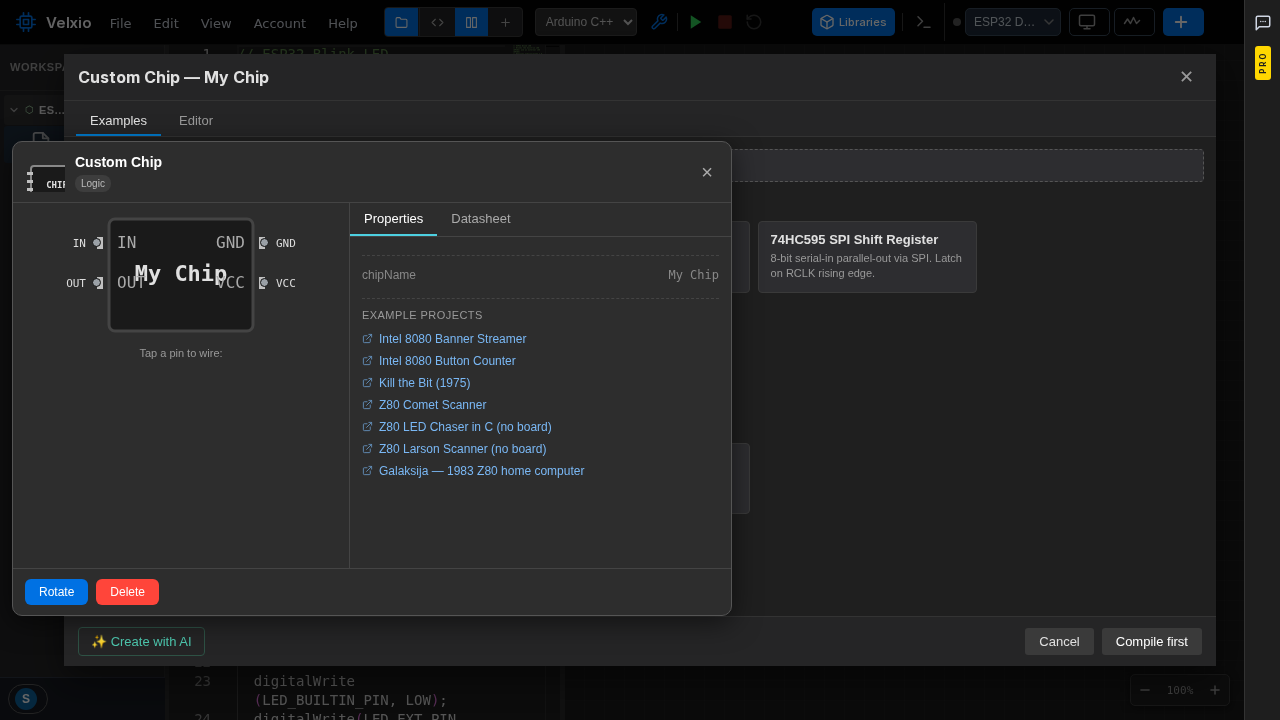Click the Rotate button
Screen dimensions: 1280x720
point(56,592)
